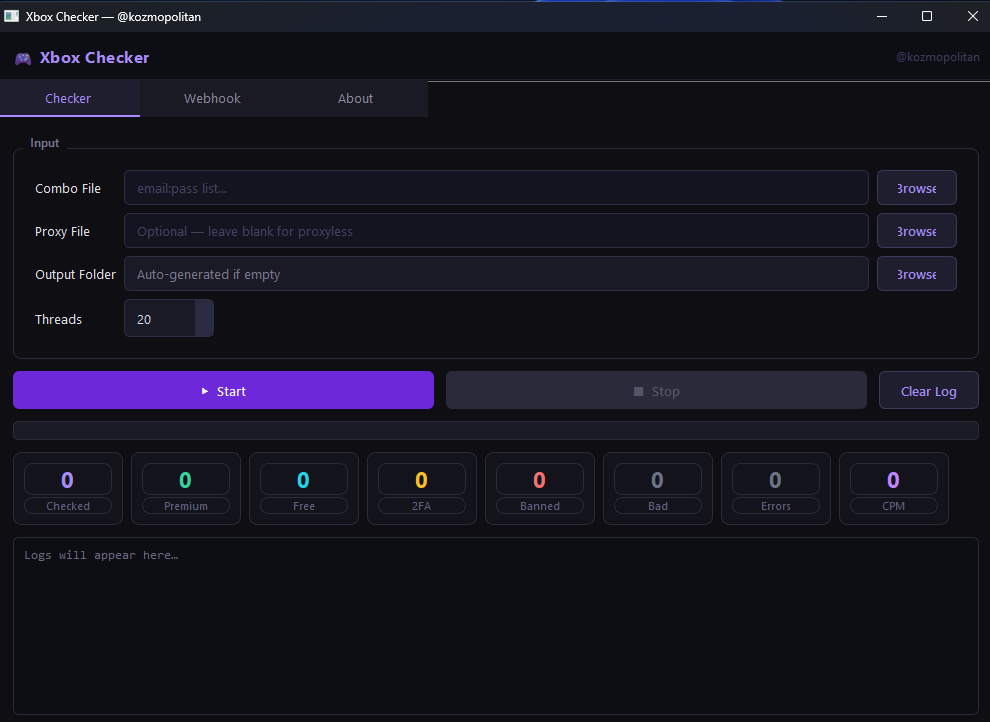Browse for a Proxy File

tap(917, 230)
